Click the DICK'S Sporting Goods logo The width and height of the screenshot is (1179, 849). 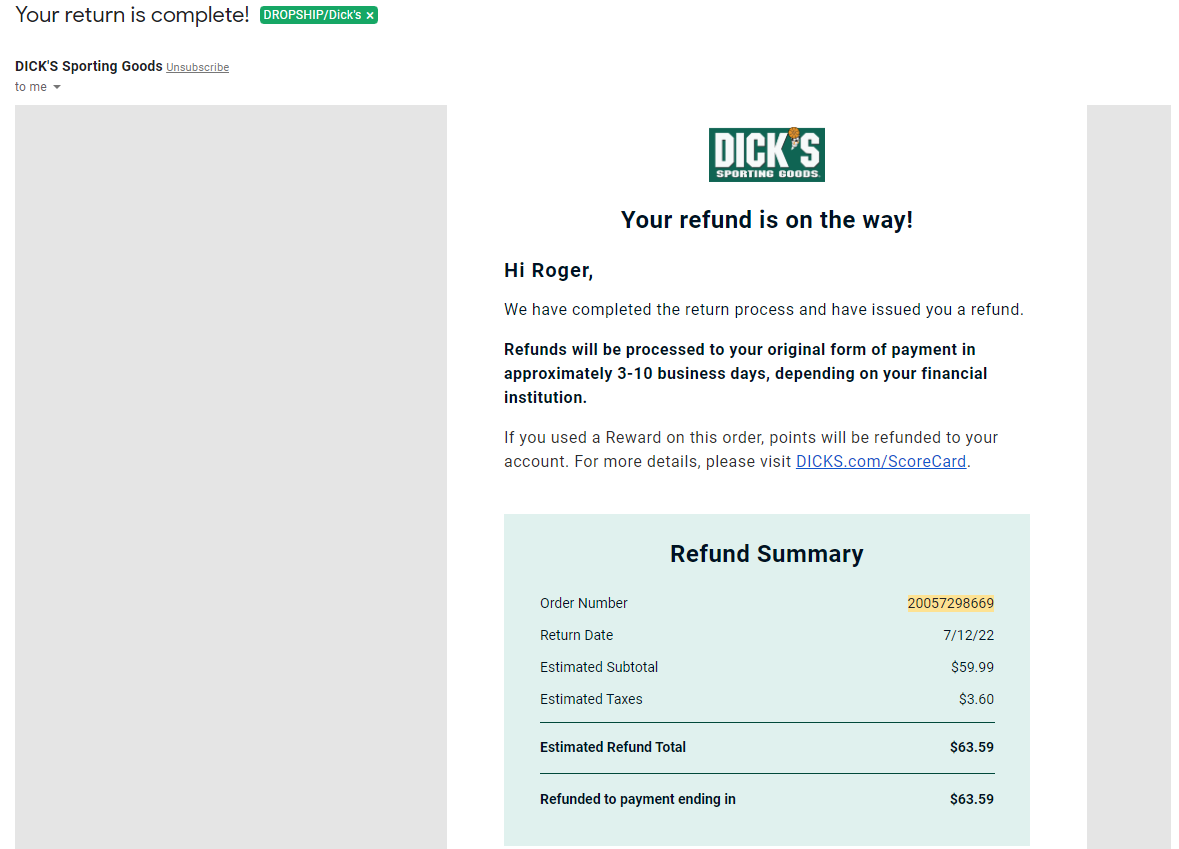[x=766, y=154]
